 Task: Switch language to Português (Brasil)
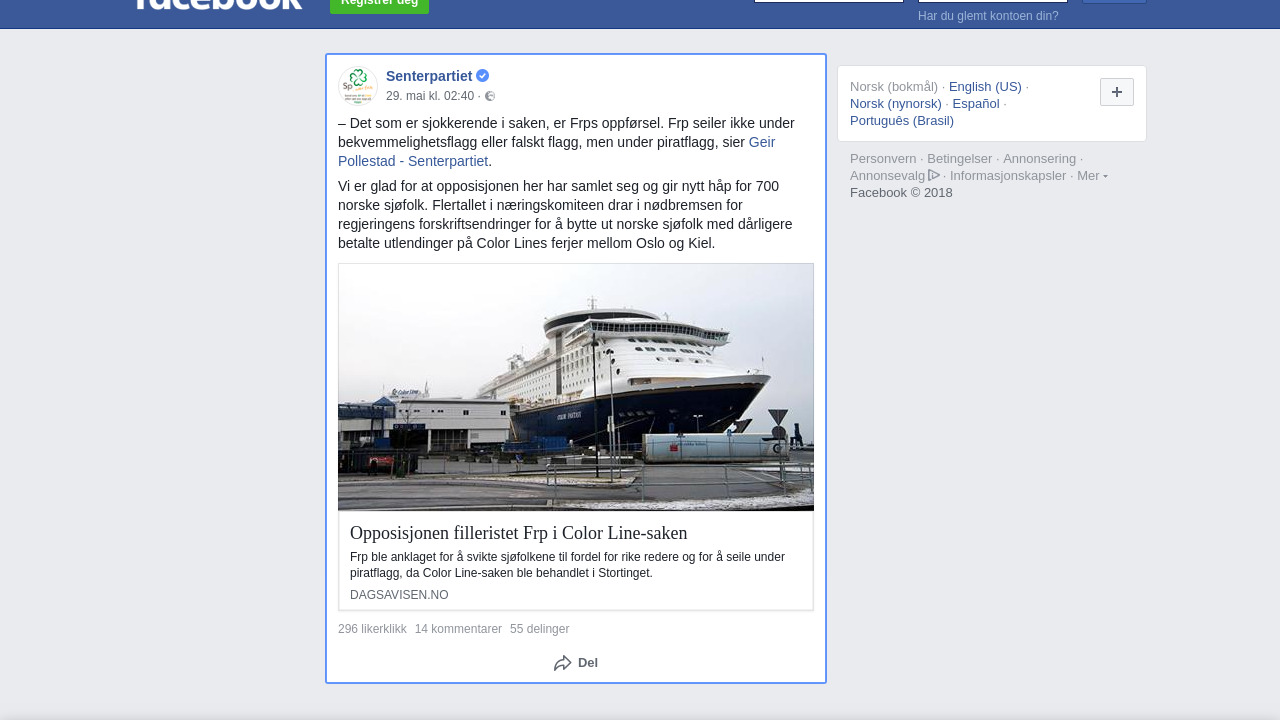point(902,121)
